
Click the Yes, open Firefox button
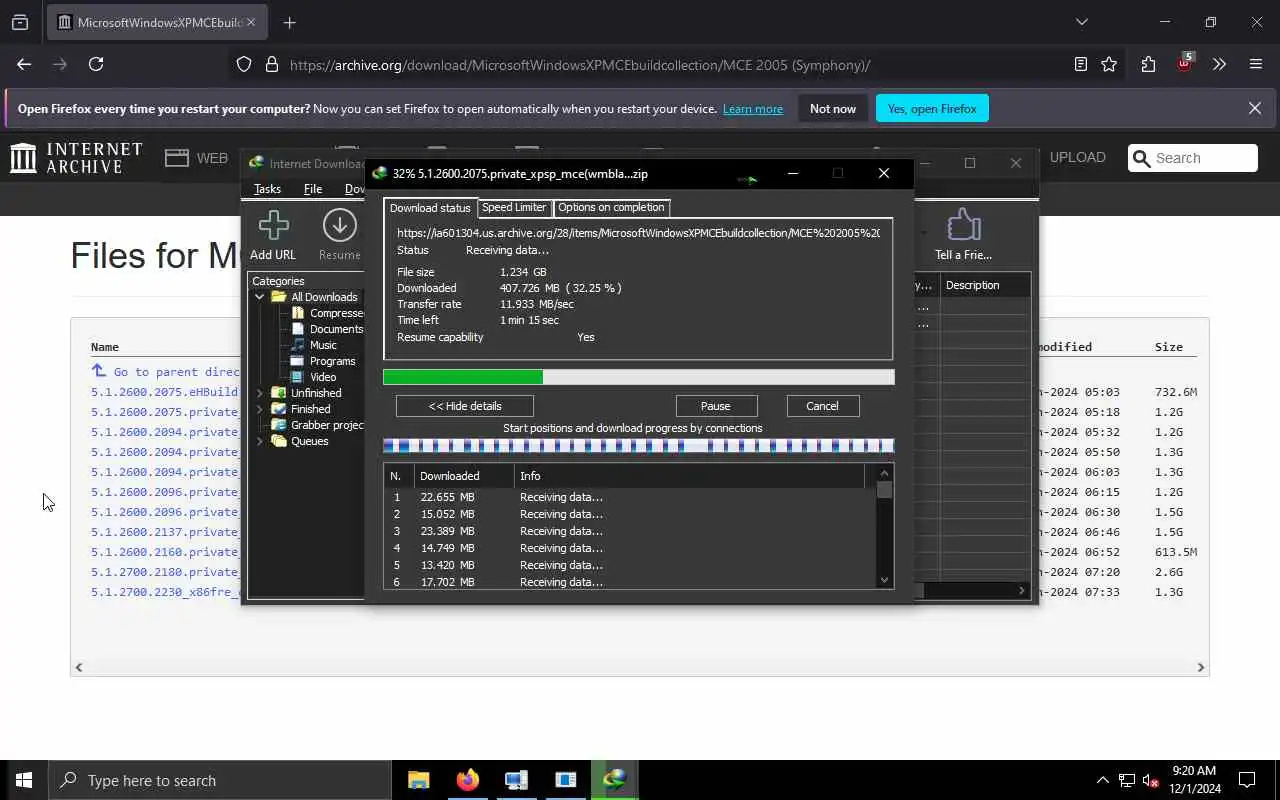coord(932,108)
